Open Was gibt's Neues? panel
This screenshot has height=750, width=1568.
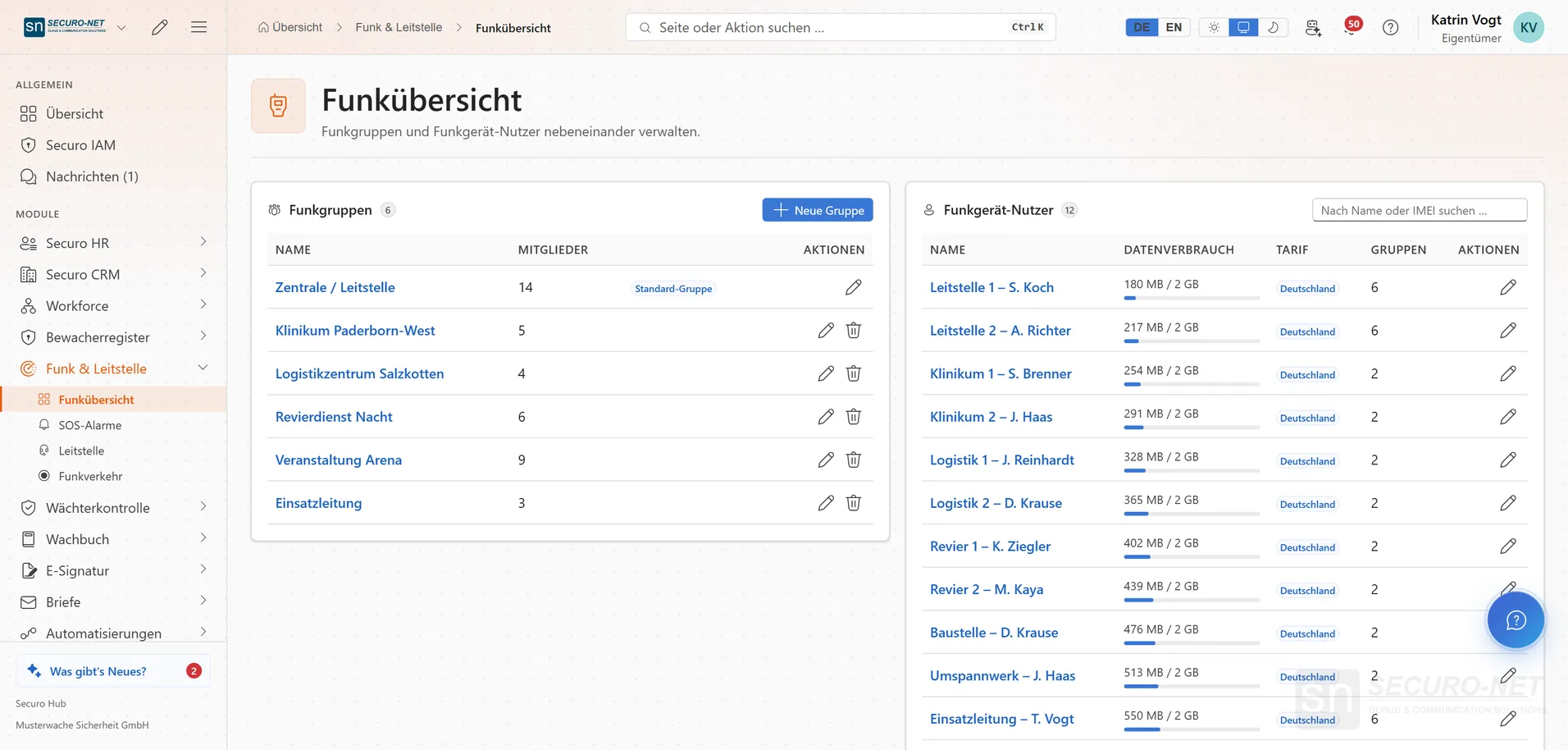pyautogui.click(x=113, y=670)
